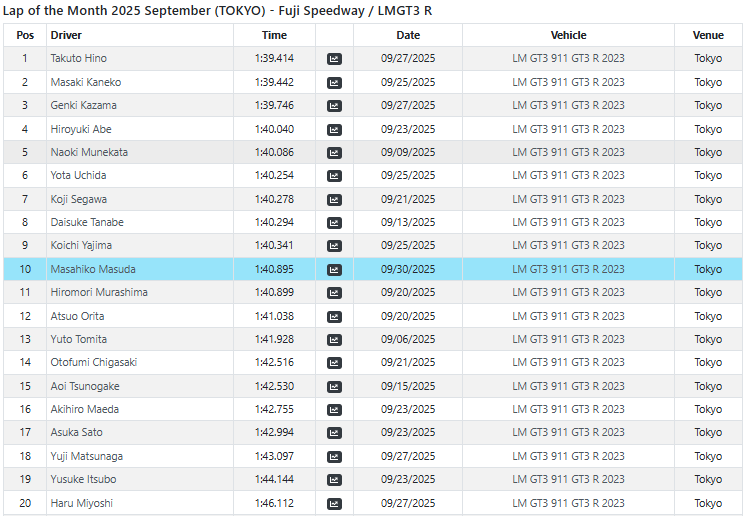
Task: Click the Venue column header
Action: (x=708, y=35)
